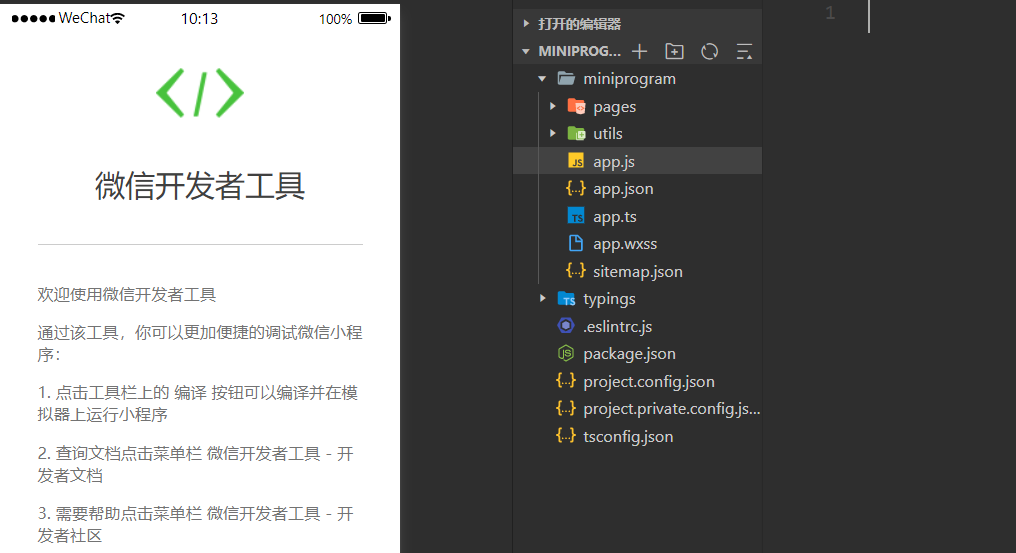Click editor line number 1
The width and height of the screenshot is (1016, 553).
[830, 13]
